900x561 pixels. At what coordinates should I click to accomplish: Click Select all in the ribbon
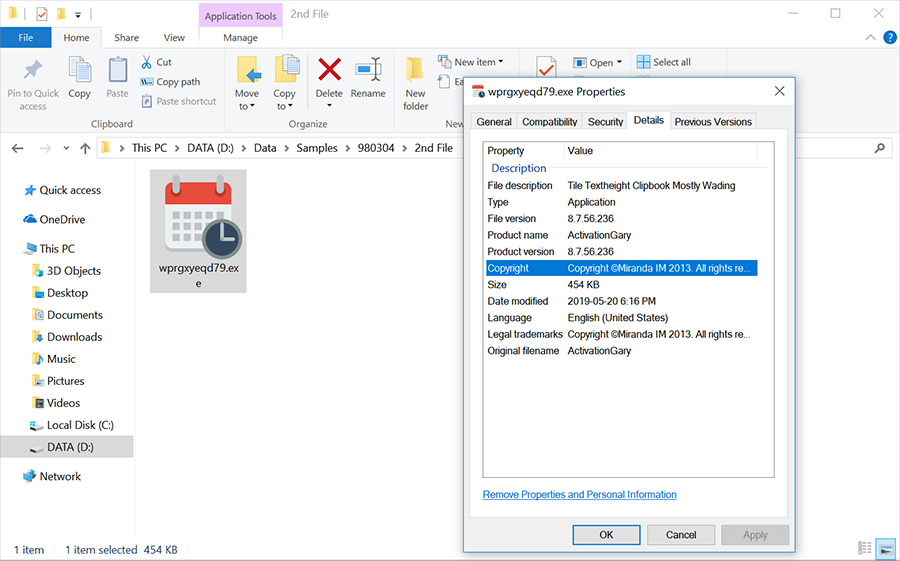click(x=664, y=62)
